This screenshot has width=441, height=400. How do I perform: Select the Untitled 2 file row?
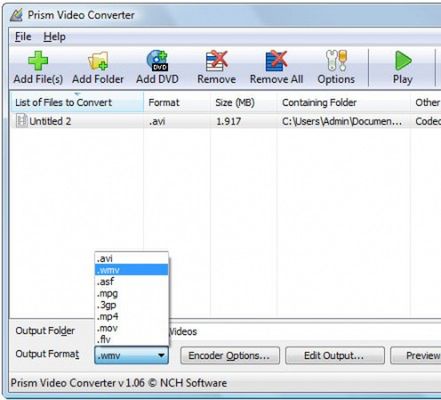pyautogui.click(x=225, y=121)
